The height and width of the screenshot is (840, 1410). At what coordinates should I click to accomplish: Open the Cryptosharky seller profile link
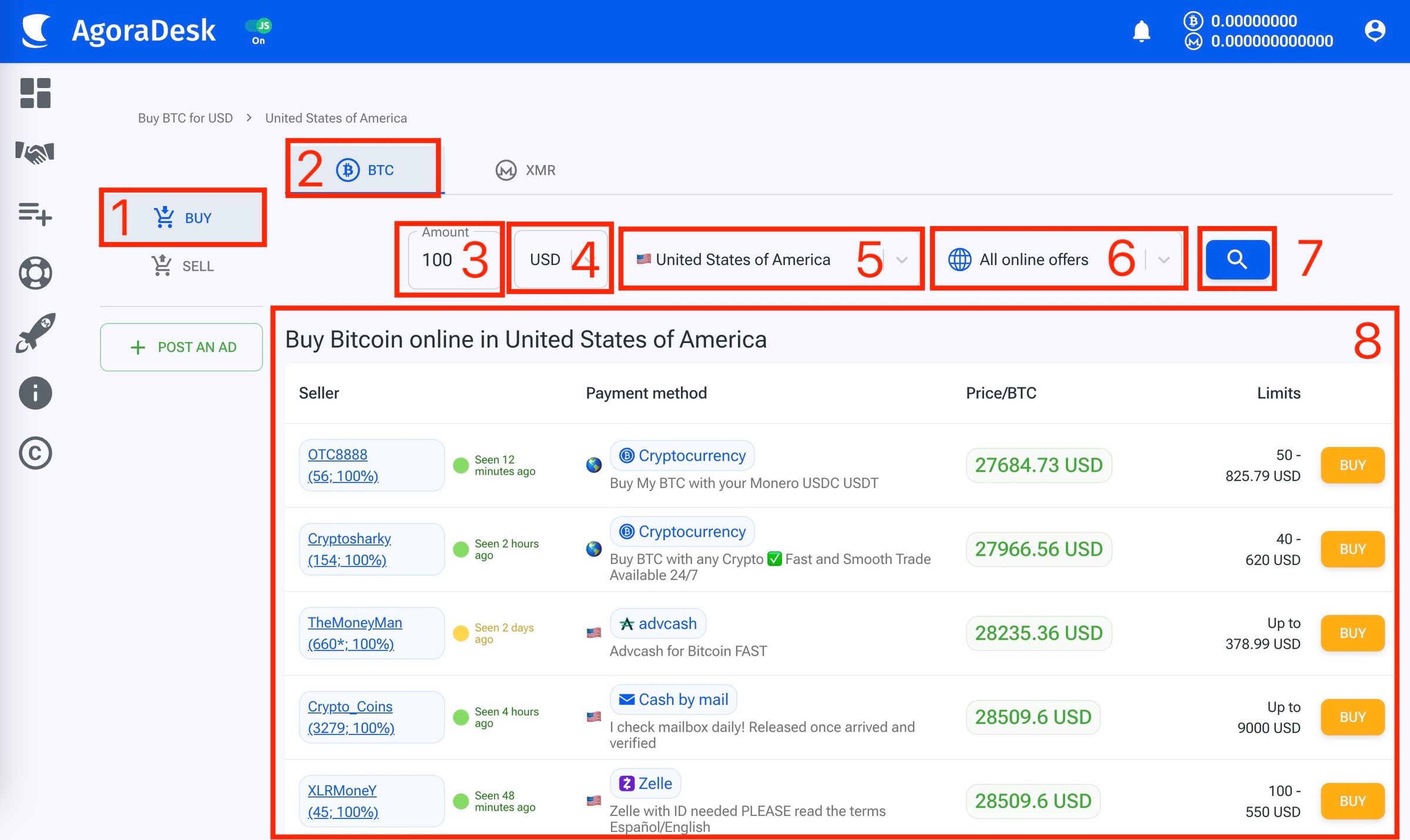(348, 538)
